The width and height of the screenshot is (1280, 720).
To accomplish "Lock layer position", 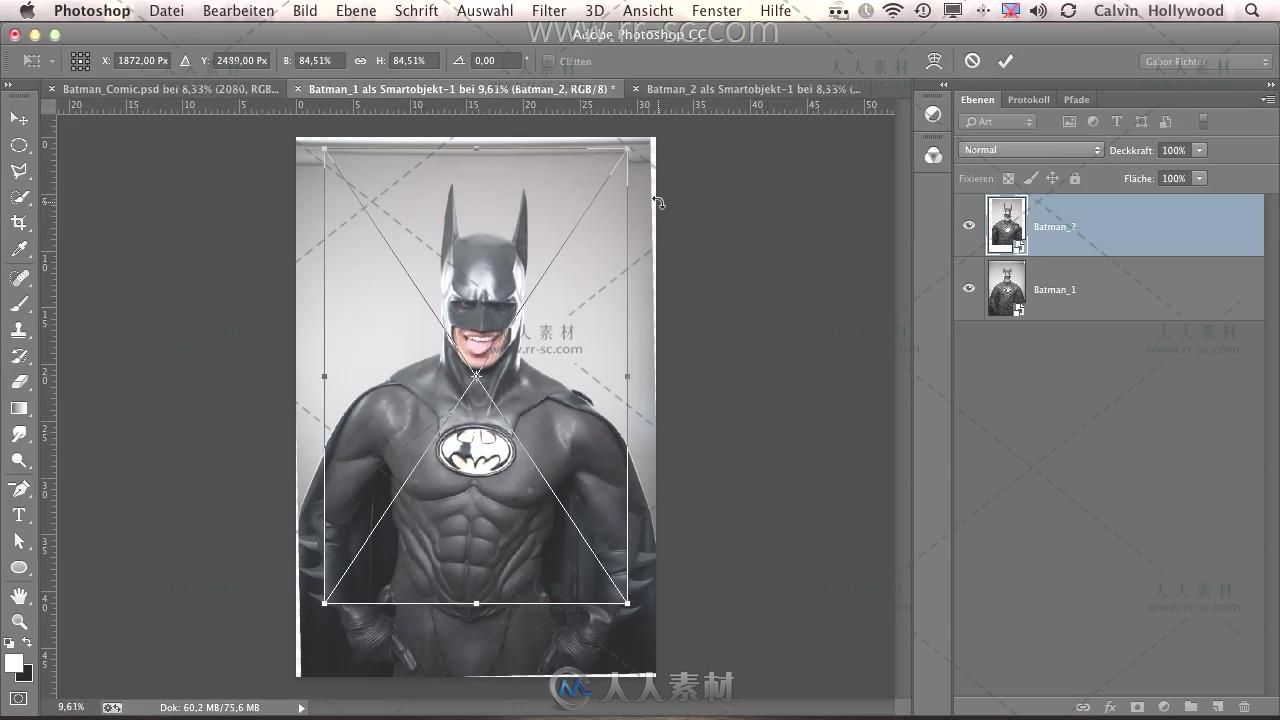I will tap(1052, 178).
